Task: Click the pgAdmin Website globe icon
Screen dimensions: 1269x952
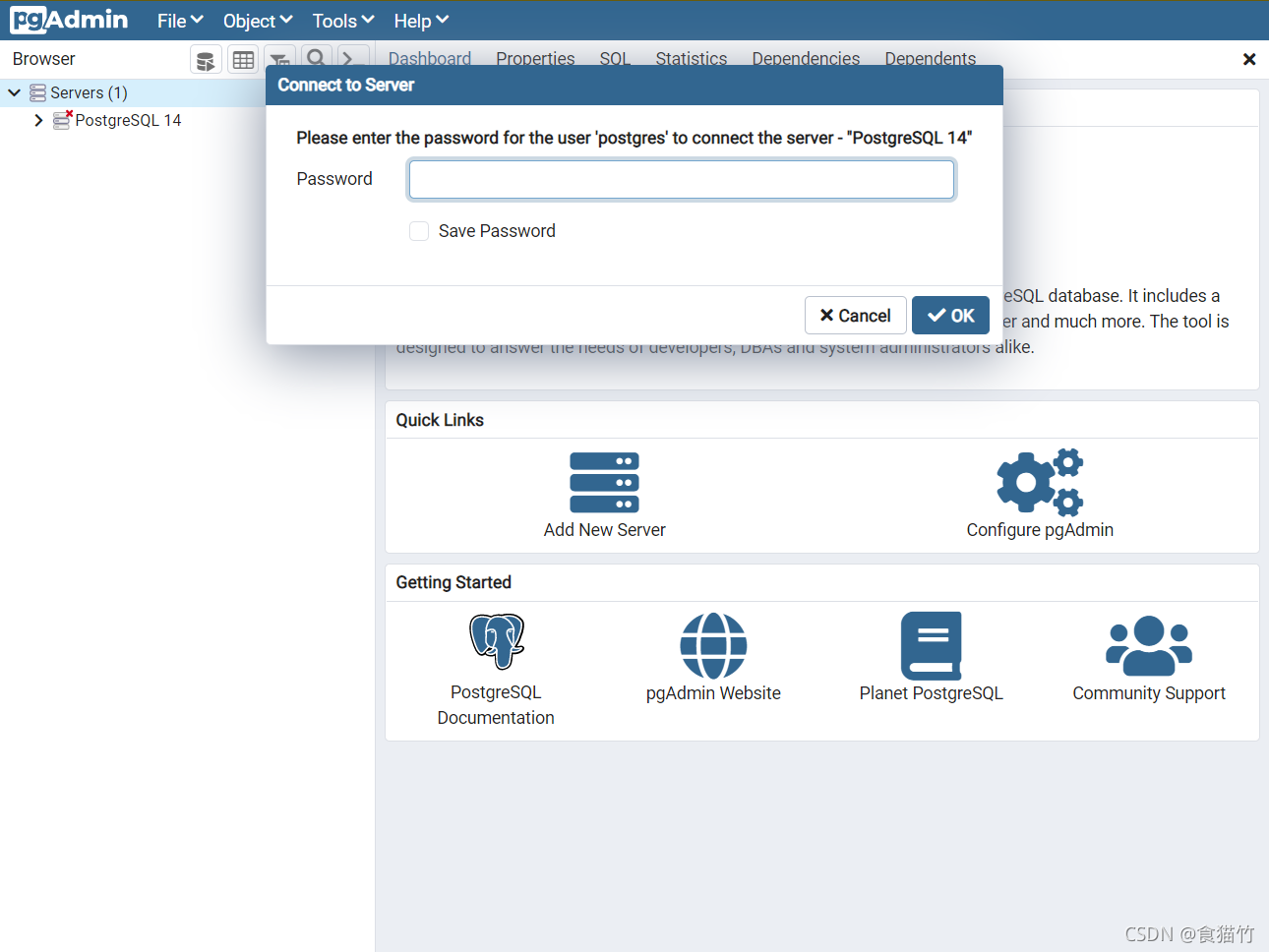Action: click(713, 645)
